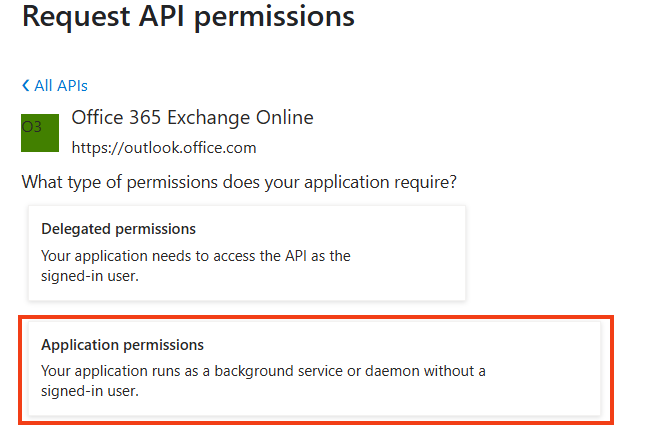The image size is (657, 442).
Task: Click the green O3 Exchange Online icon
Action: point(40,133)
